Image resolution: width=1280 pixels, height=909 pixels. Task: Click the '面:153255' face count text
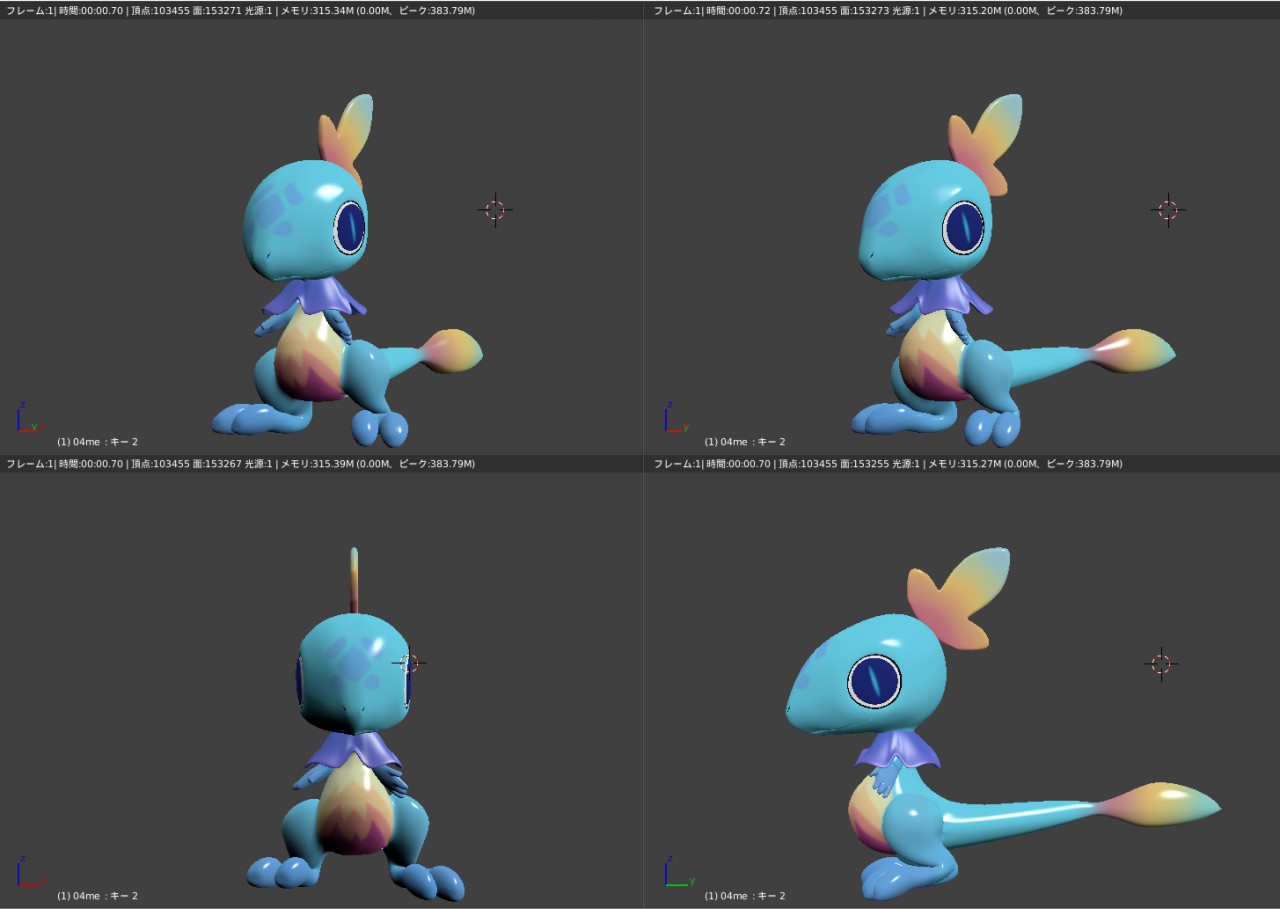[x=864, y=464]
